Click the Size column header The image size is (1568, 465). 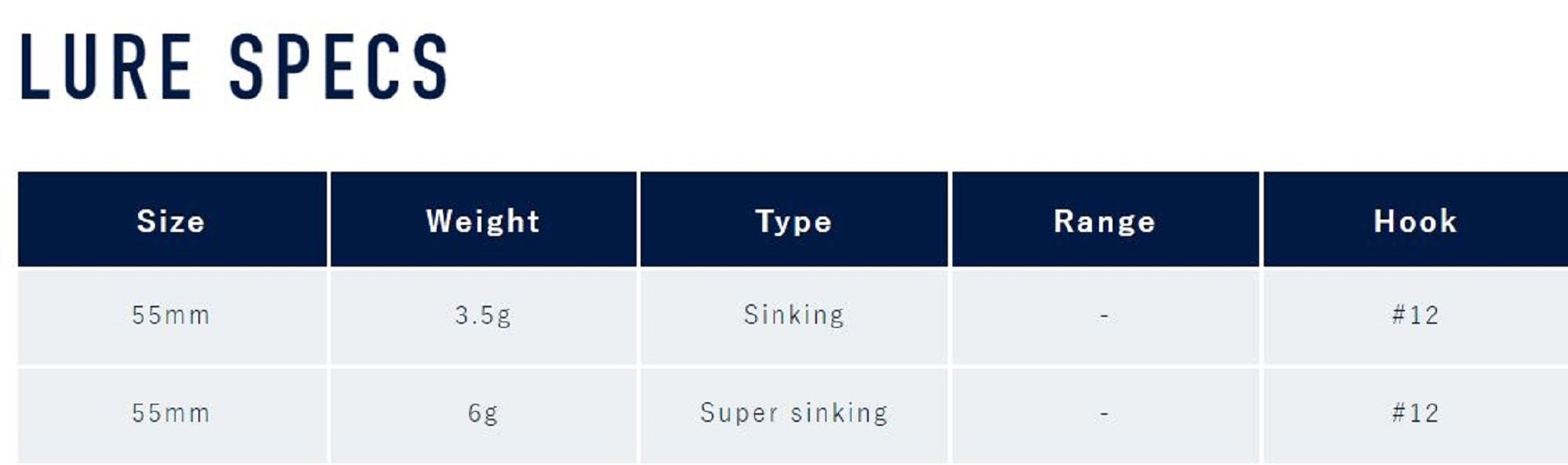171,221
